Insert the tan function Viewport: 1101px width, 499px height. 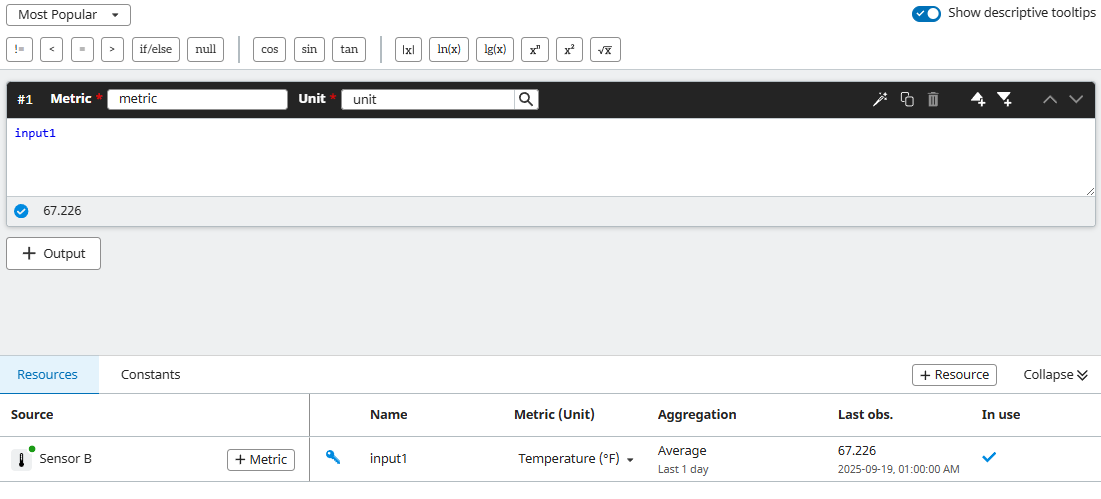(x=349, y=50)
